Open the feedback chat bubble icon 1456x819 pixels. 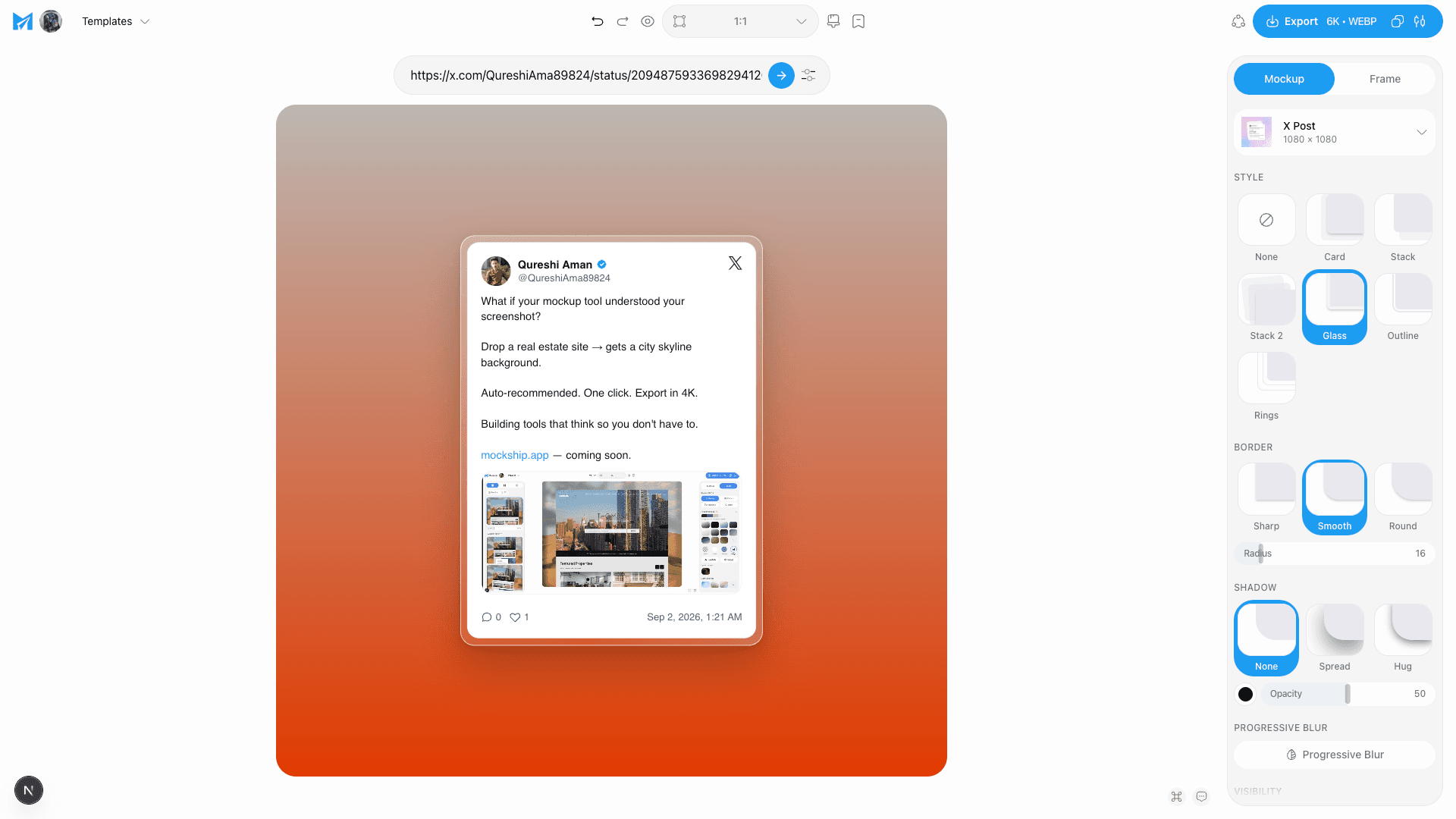(x=1201, y=796)
